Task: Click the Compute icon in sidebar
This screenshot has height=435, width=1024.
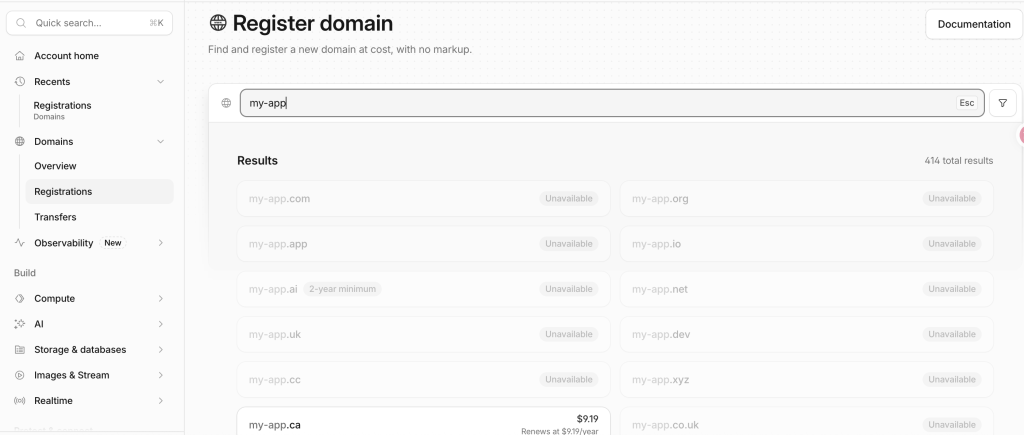Action: 20,298
